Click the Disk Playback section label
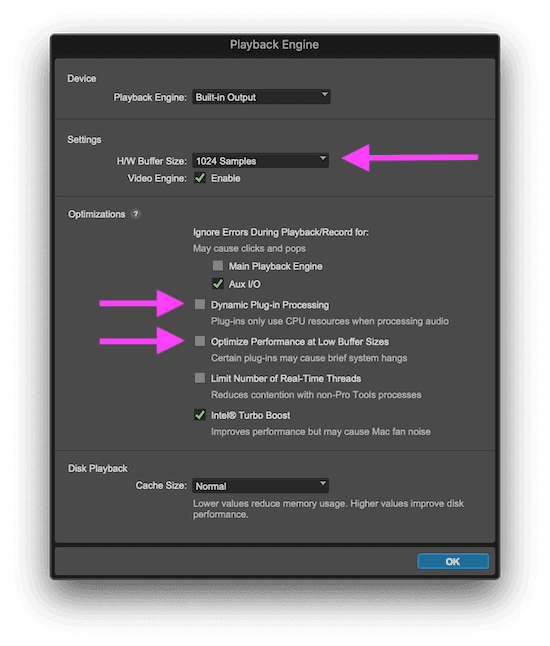The width and height of the screenshot is (550, 646). point(98,468)
